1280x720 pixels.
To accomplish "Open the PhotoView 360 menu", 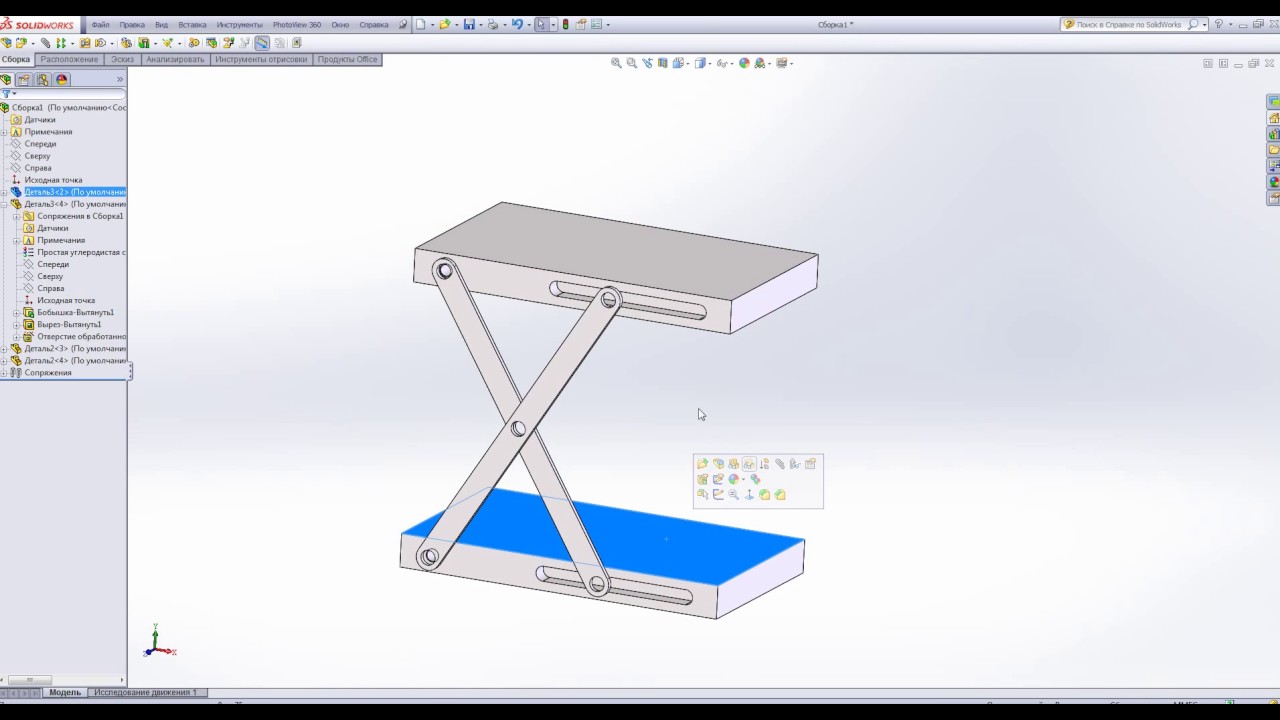I will pos(297,24).
